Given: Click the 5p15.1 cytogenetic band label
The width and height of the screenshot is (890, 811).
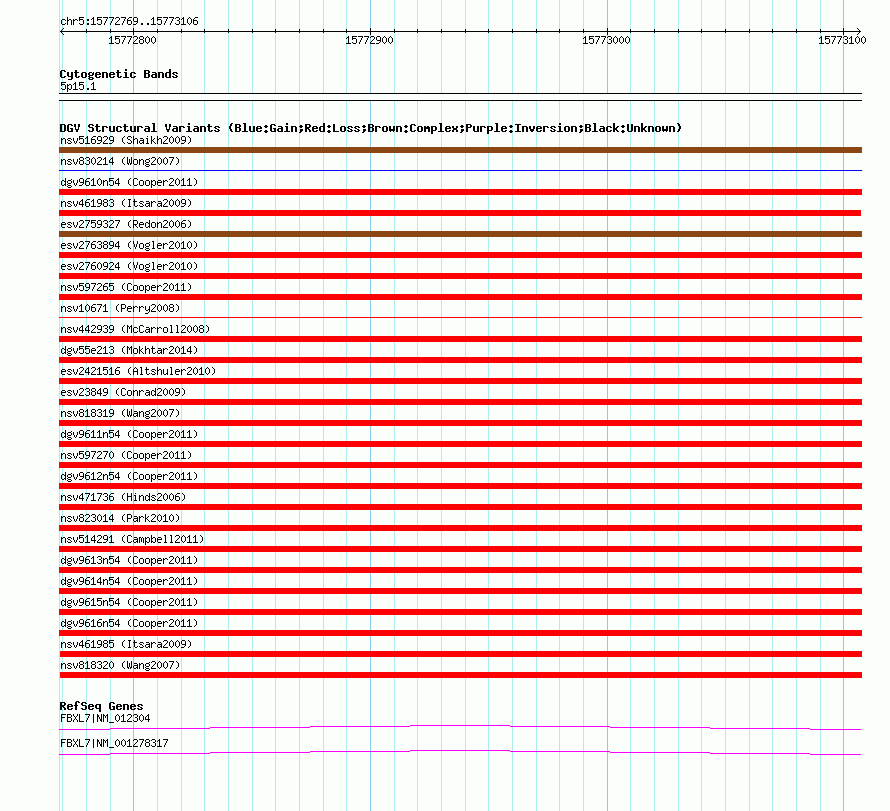Looking at the screenshot, I should click(x=78, y=86).
